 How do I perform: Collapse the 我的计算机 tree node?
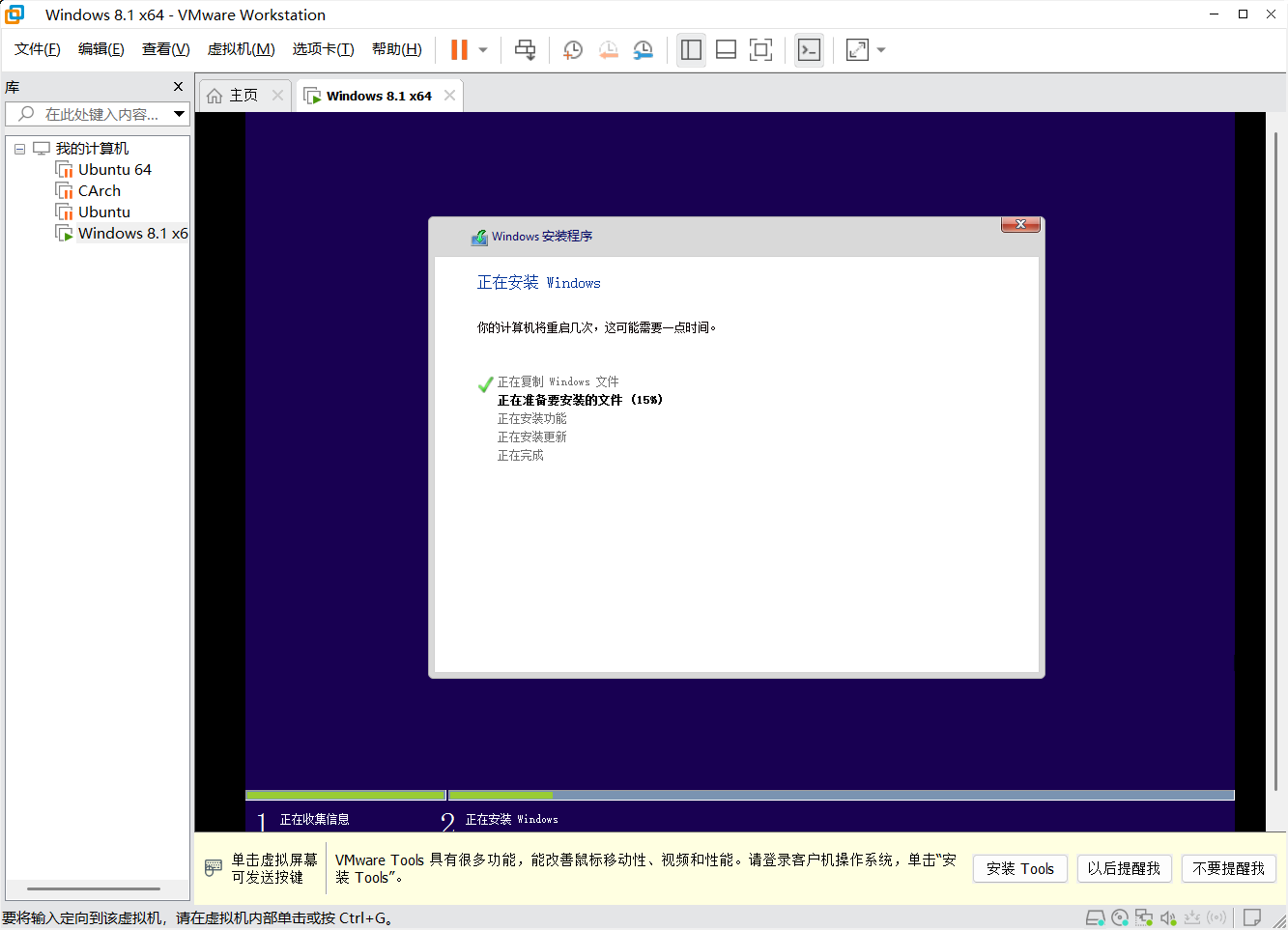pos(19,149)
